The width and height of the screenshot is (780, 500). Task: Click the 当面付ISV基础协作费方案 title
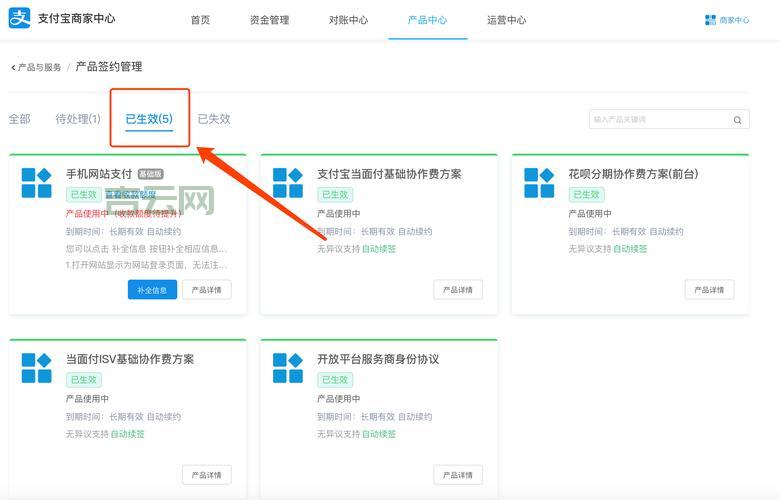point(130,359)
